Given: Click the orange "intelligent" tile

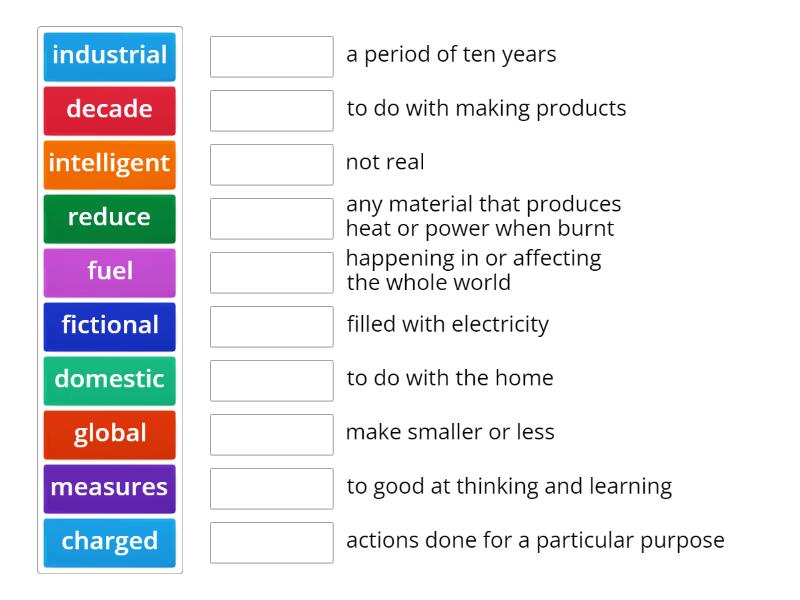Looking at the screenshot, I should [x=110, y=164].
